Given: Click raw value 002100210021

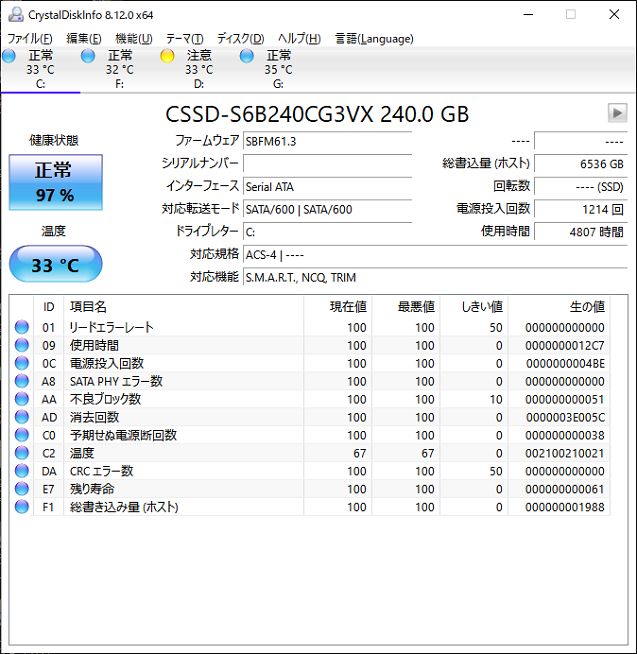Looking at the screenshot, I should click(x=564, y=453).
